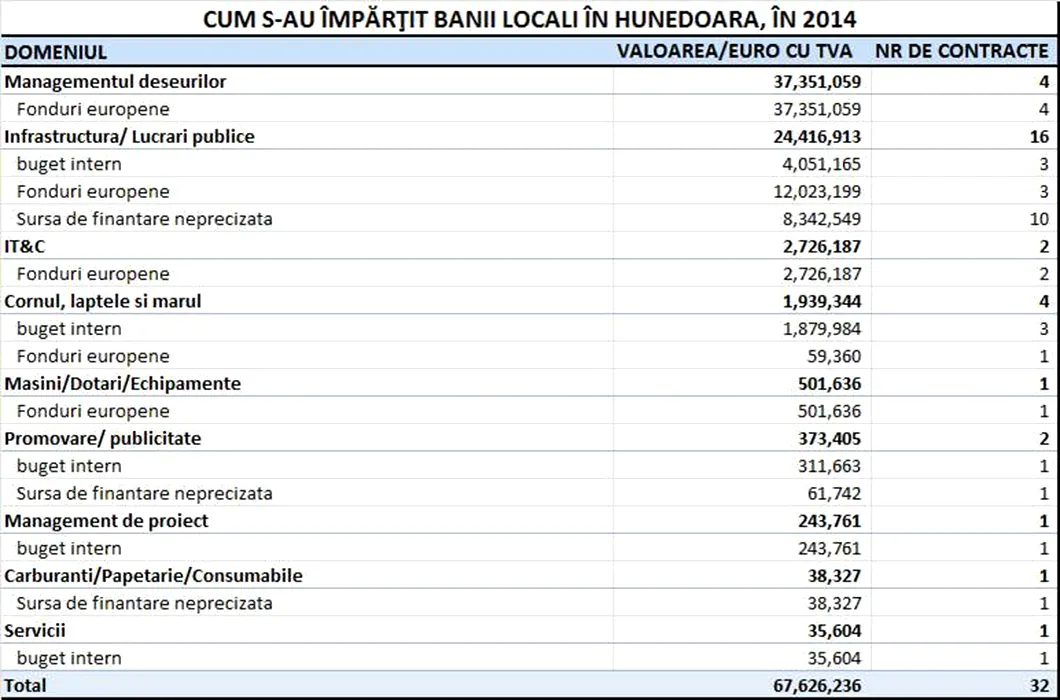
Task: Click the Total row label
Action: [x=26, y=686]
